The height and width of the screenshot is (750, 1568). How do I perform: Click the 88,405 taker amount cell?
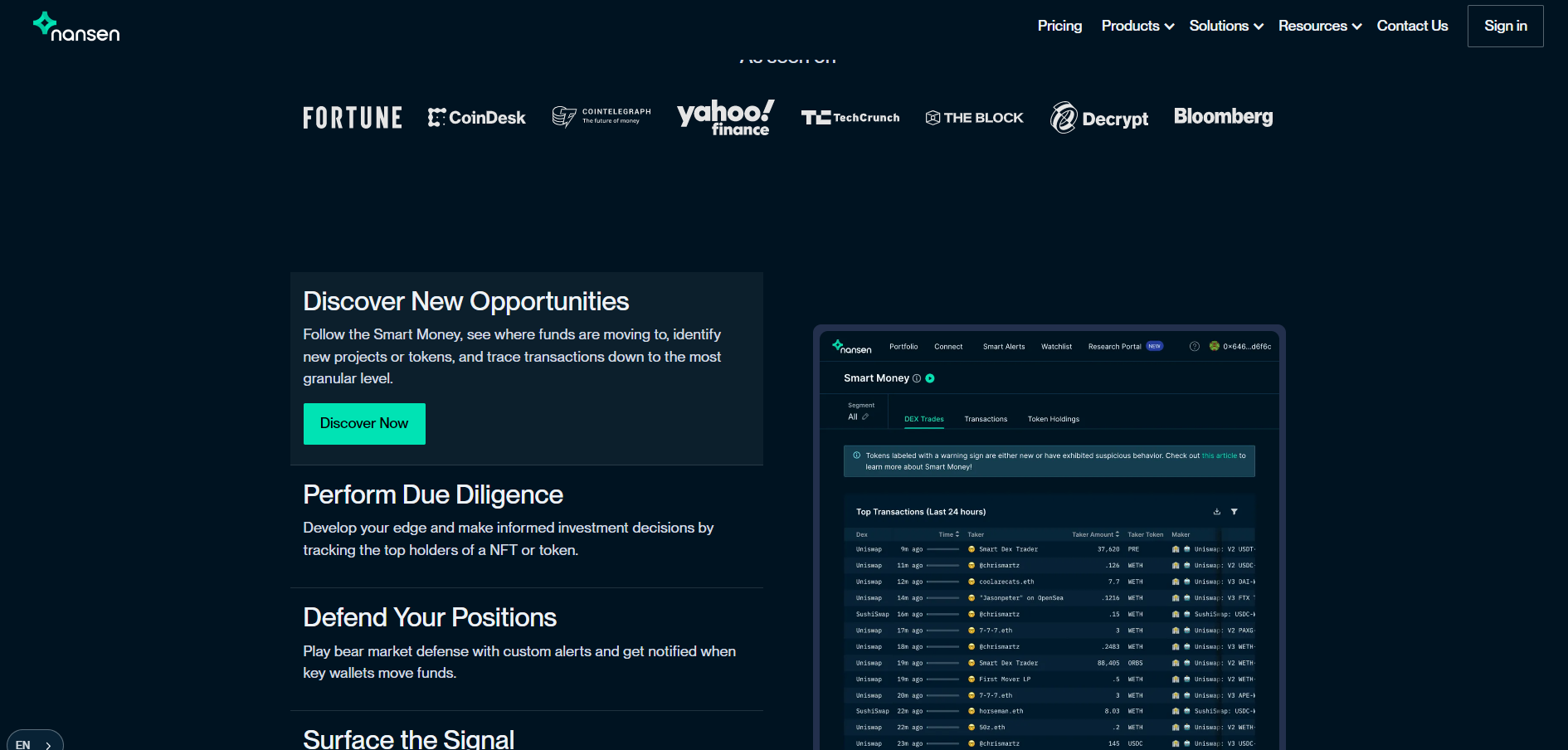(1108, 663)
